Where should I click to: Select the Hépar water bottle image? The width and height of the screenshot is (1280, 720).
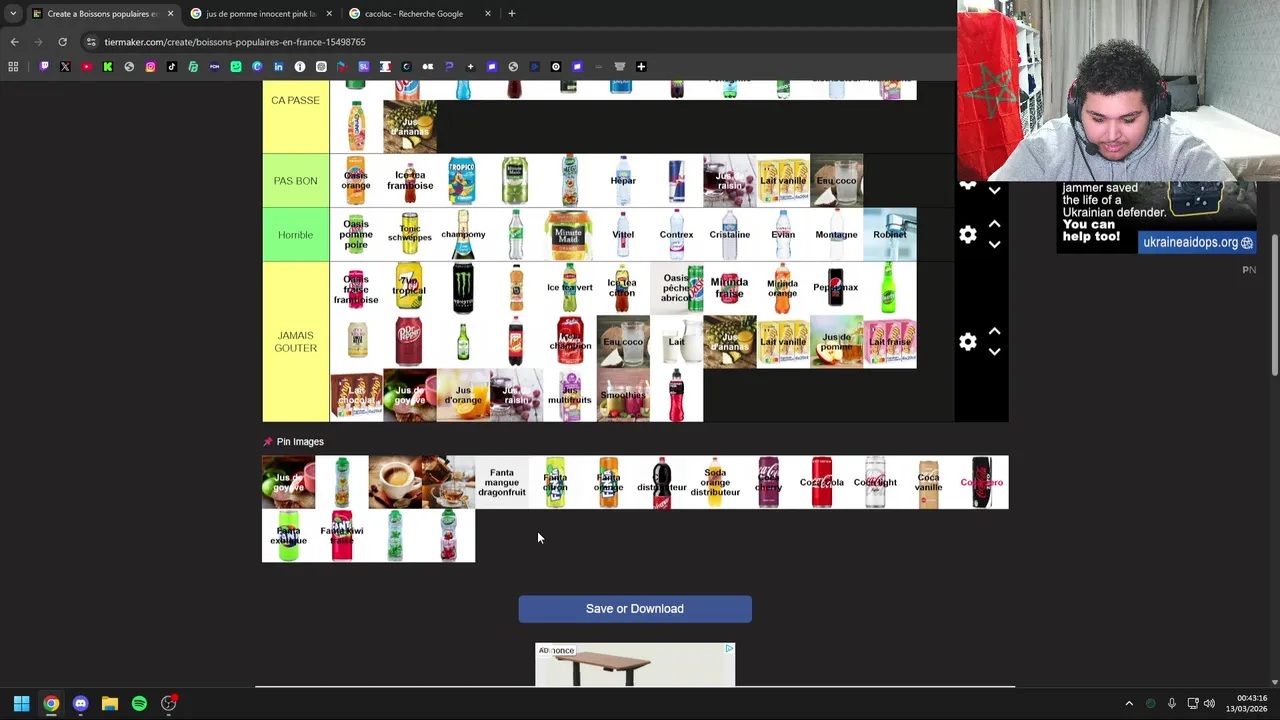pyautogui.click(x=623, y=181)
